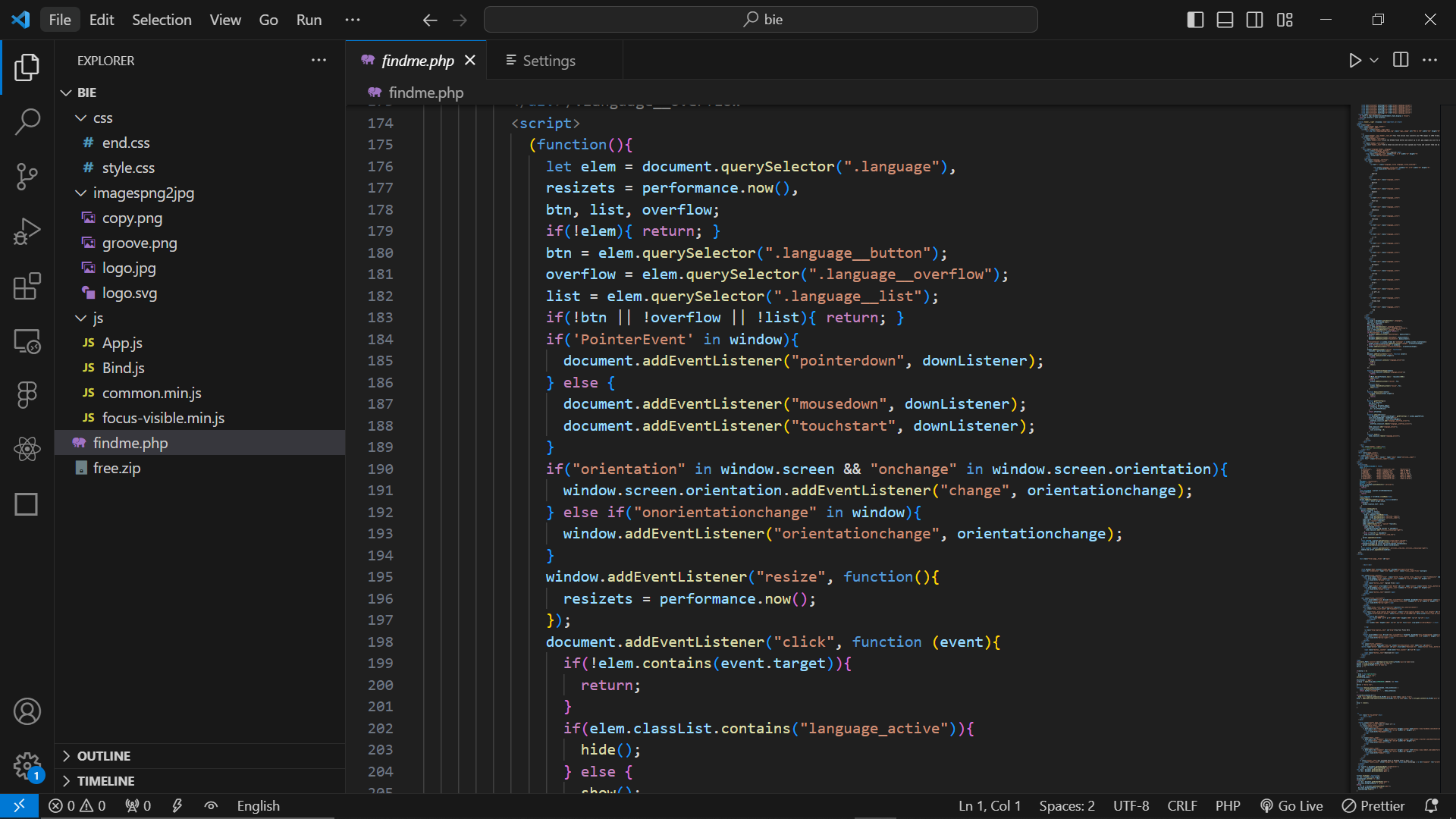Open Run and Debug view

[x=27, y=231]
